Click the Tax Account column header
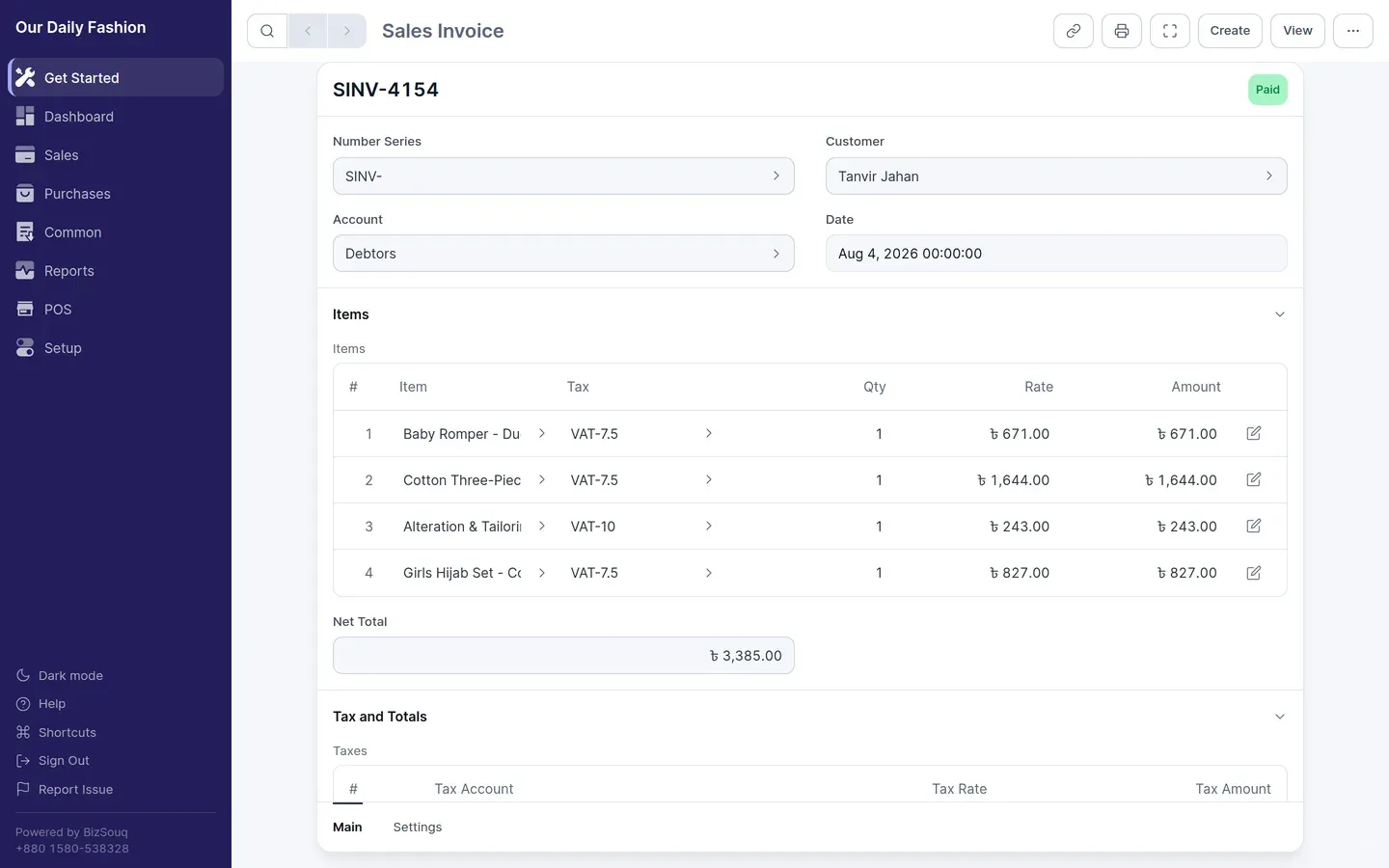The image size is (1389, 868). pos(474,789)
